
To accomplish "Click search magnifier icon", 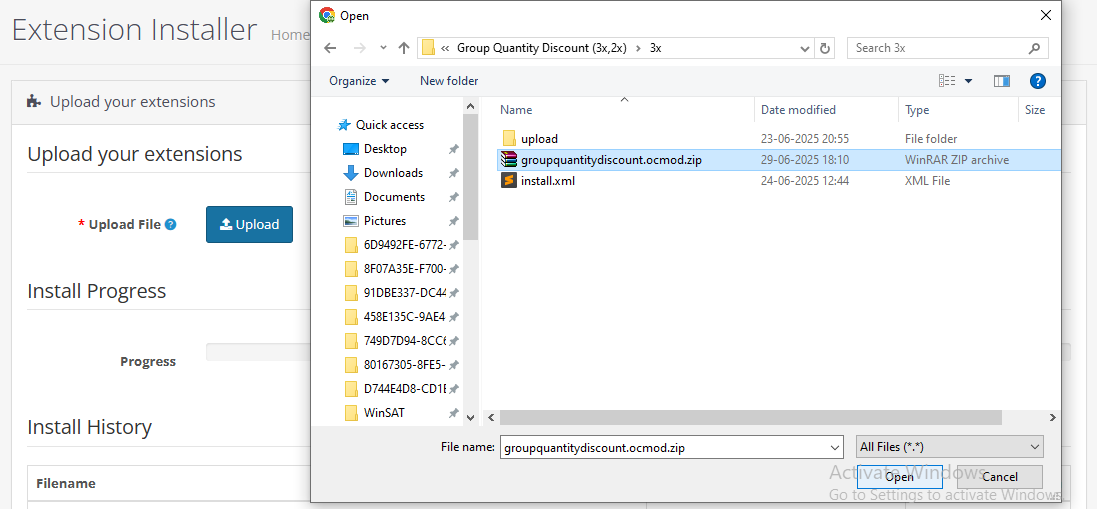I will click(1035, 48).
